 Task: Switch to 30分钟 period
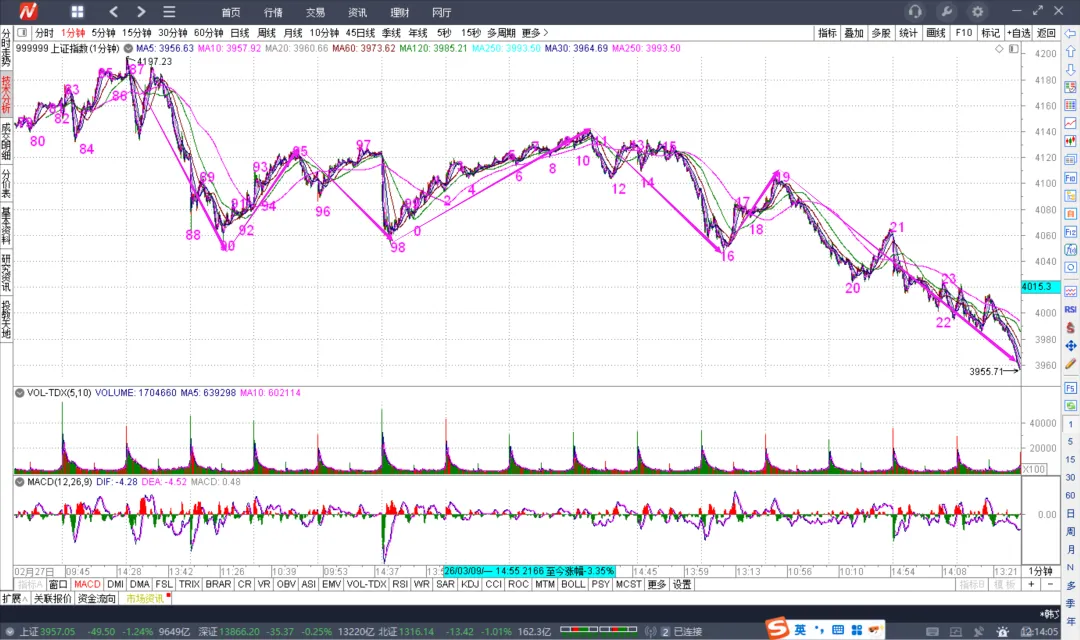[x=173, y=32]
